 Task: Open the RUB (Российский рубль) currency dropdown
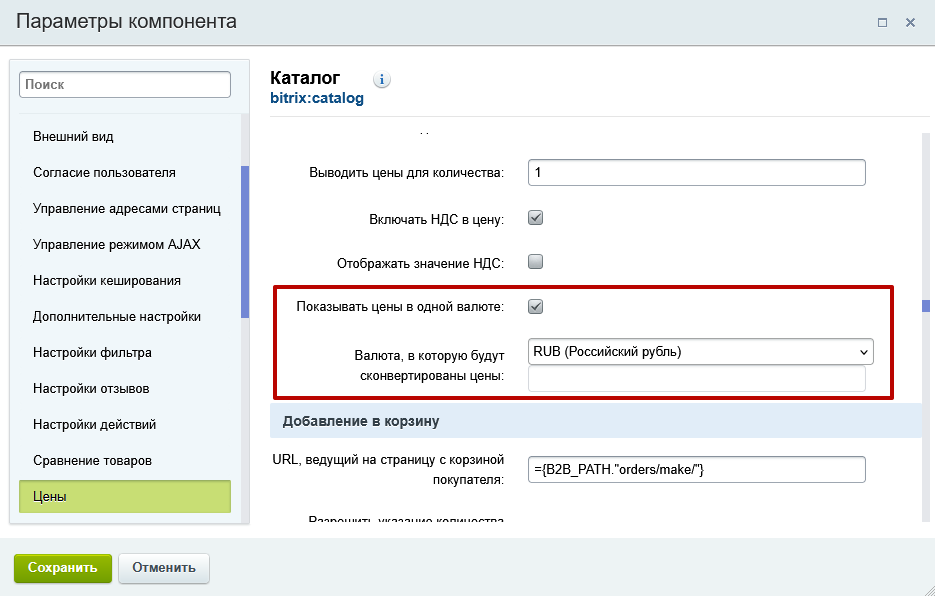pos(698,351)
